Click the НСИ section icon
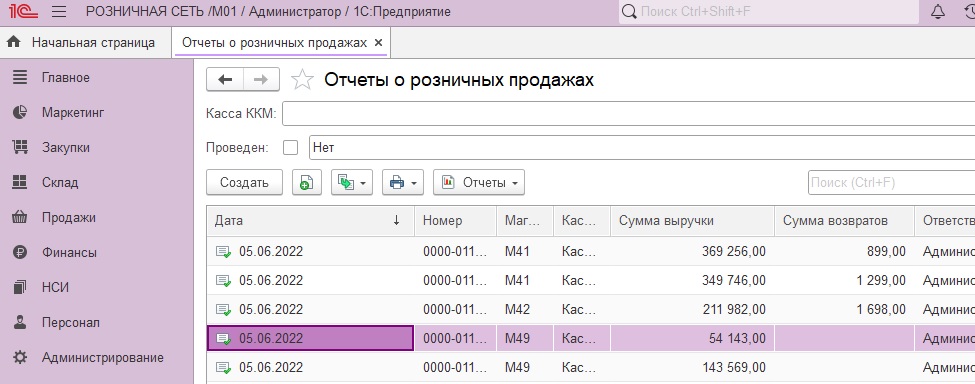 21,287
